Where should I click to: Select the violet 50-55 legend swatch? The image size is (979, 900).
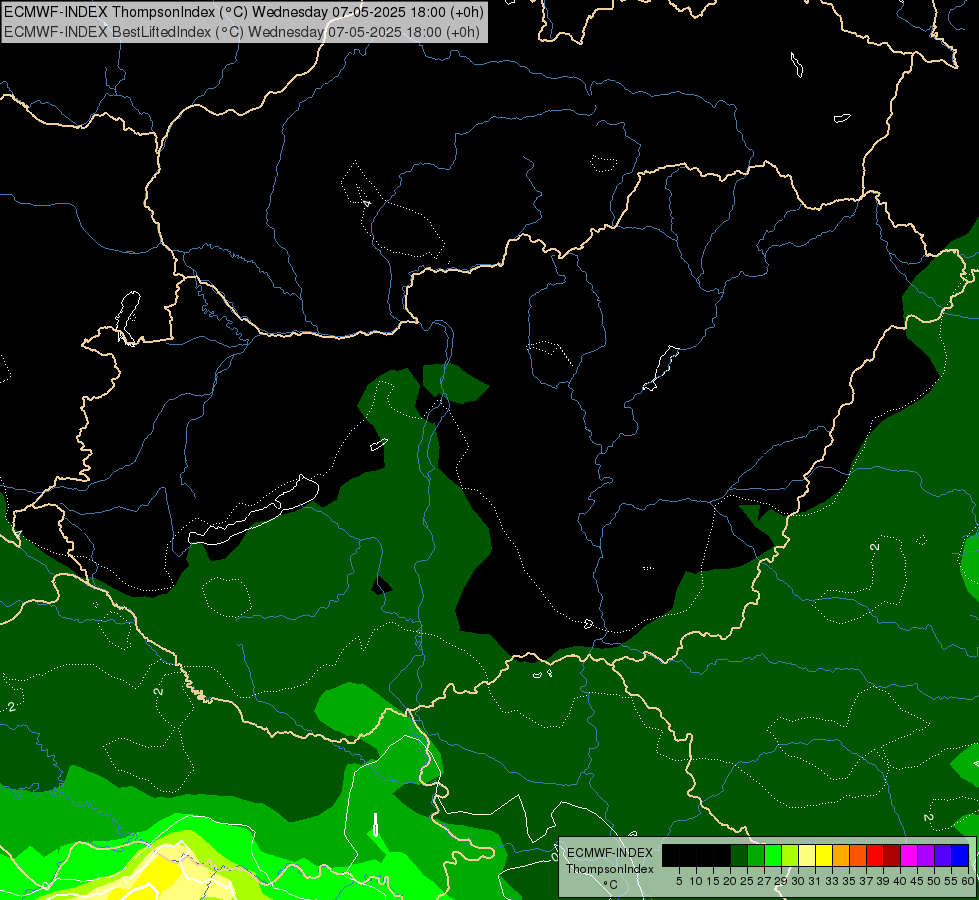tap(943, 855)
